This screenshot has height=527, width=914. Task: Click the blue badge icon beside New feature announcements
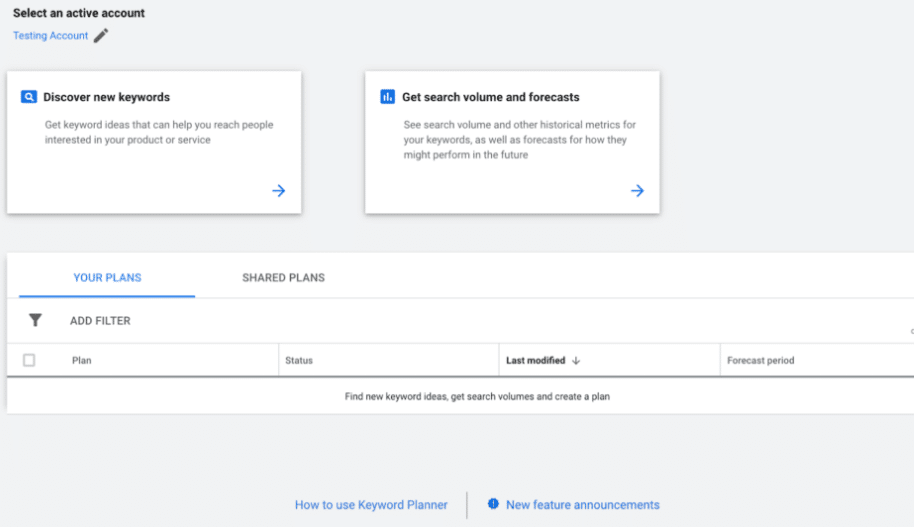[493, 504]
